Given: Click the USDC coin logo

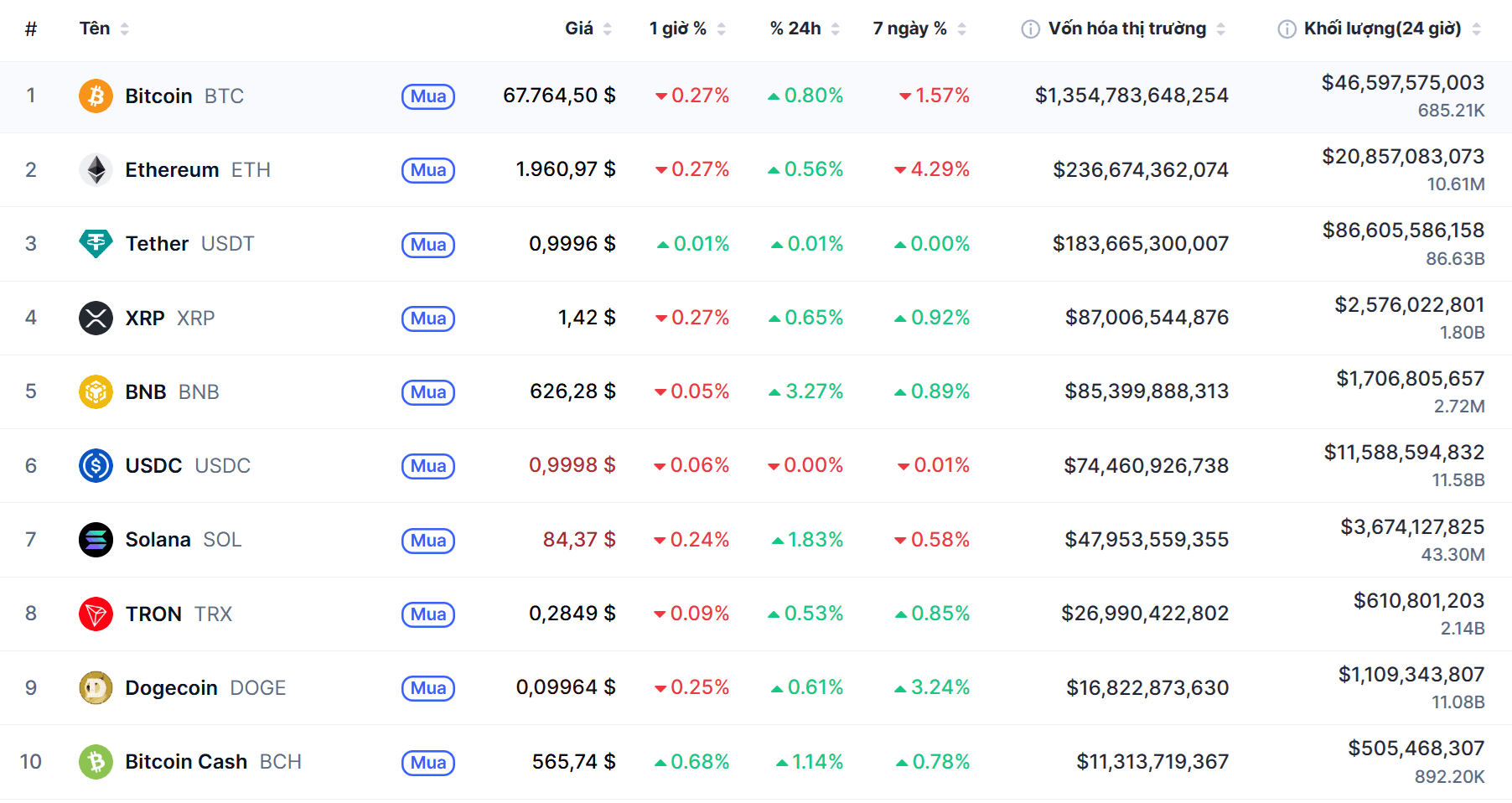Looking at the screenshot, I should (x=96, y=465).
